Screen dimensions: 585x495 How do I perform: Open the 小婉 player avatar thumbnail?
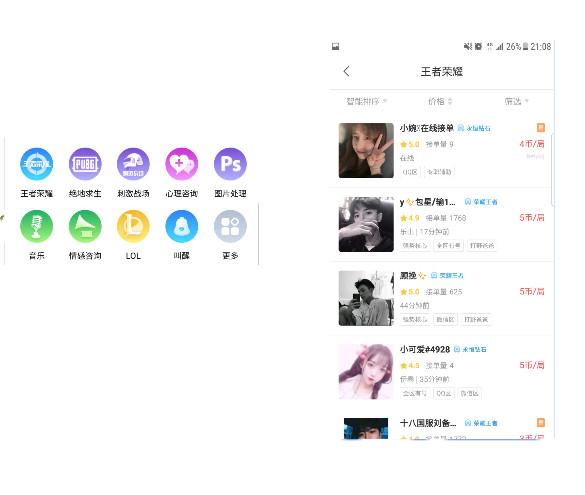click(x=366, y=150)
